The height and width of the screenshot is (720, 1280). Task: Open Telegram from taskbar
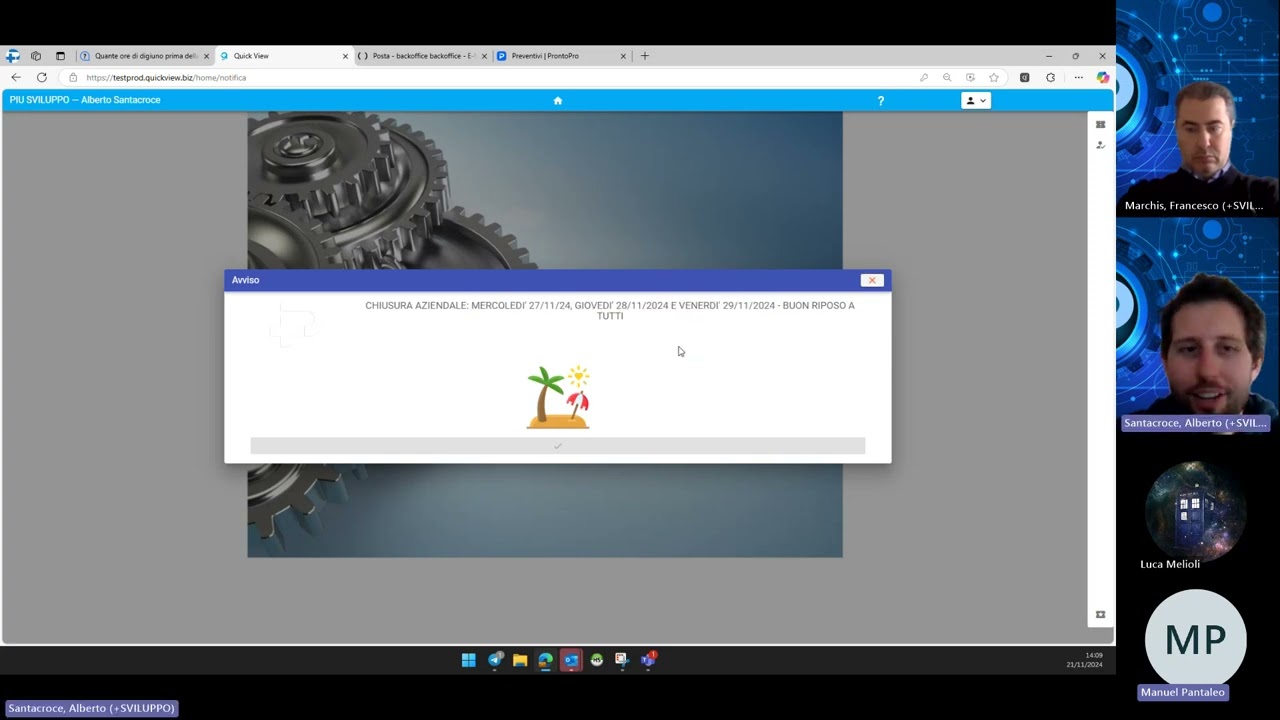click(495, 660)
